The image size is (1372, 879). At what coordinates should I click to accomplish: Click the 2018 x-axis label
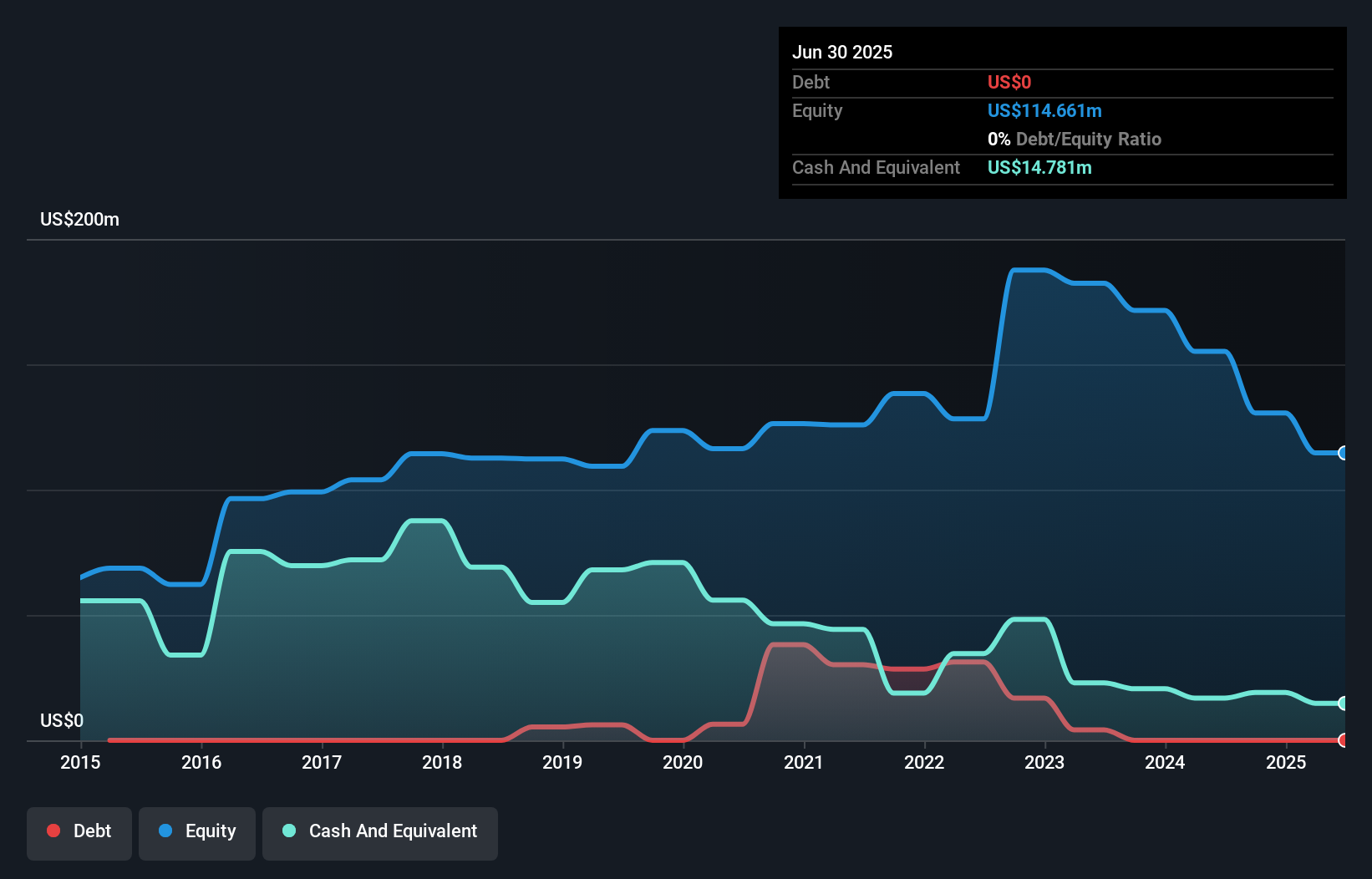(x=442, y=762)
